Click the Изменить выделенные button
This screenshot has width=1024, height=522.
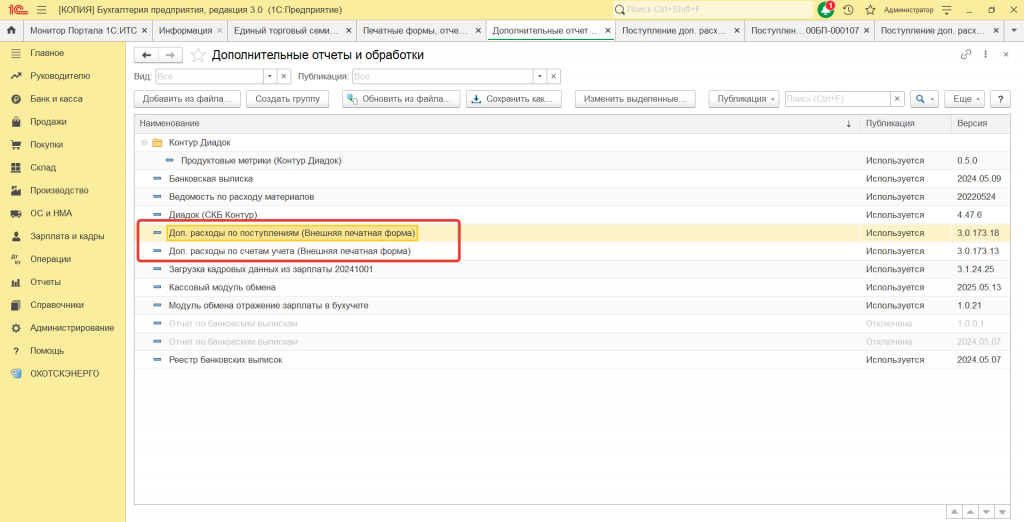tap(635, 99)
